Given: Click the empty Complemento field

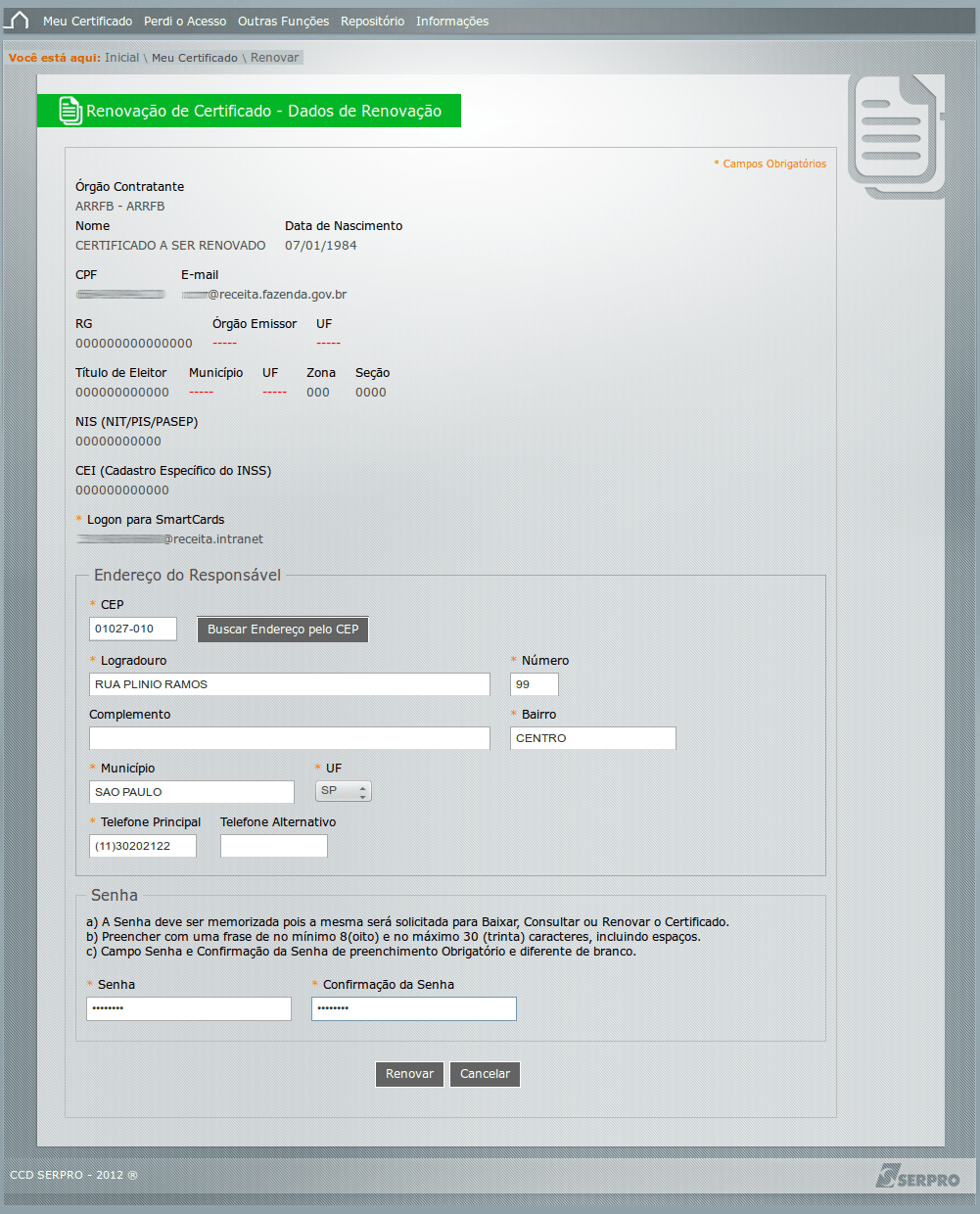Looking at the screenshot, I should pyautogui.click(x=289, y=738).
